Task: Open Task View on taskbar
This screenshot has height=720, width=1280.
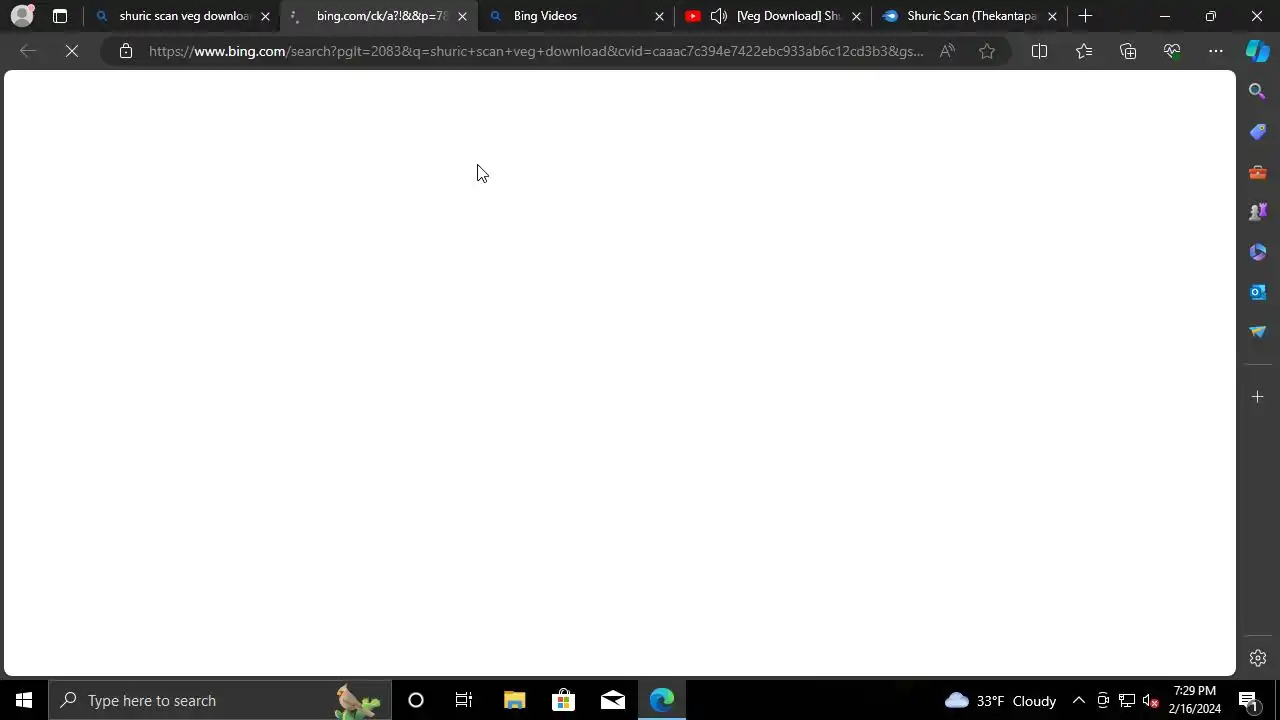Action: click(x=464, y=700)
